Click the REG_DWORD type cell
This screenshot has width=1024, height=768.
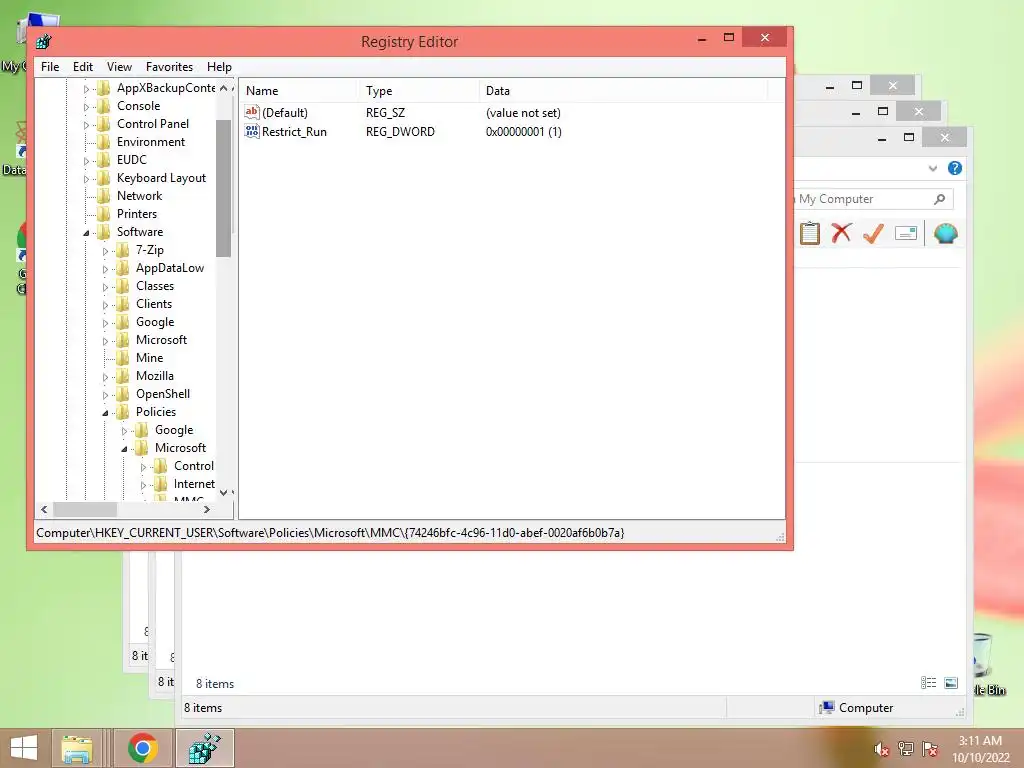pyautogui.click(x=400, y=131)
